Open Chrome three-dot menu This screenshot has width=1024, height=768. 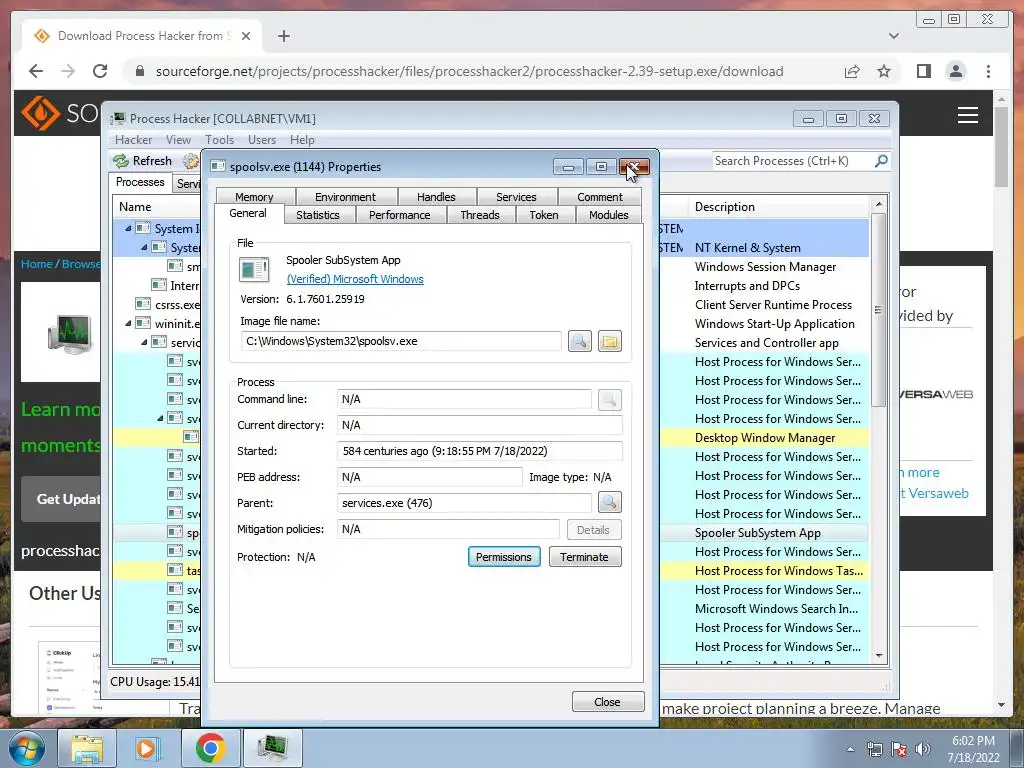pyautogui.click(x=988, y=71)
